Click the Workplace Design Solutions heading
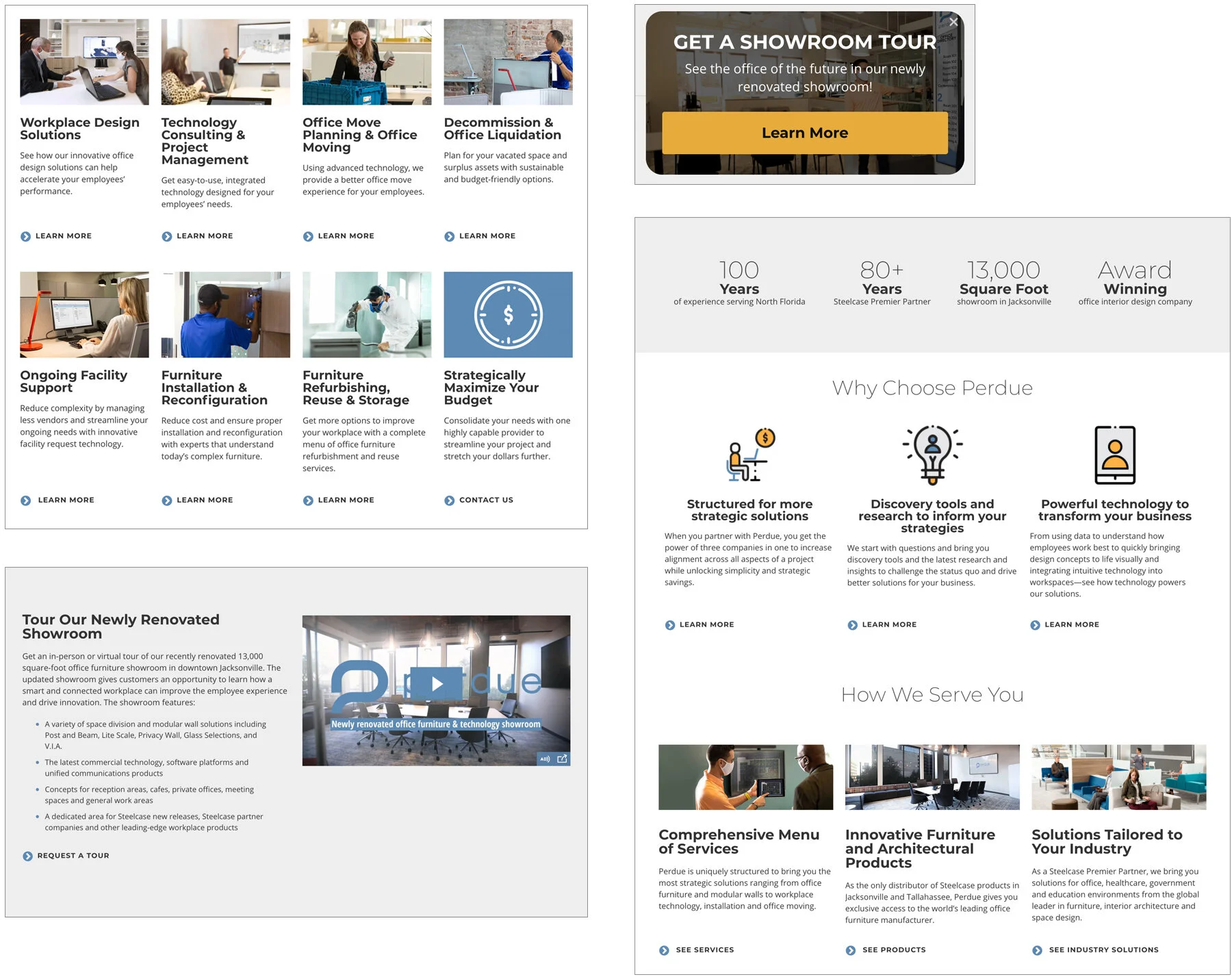 coord(79,129)
